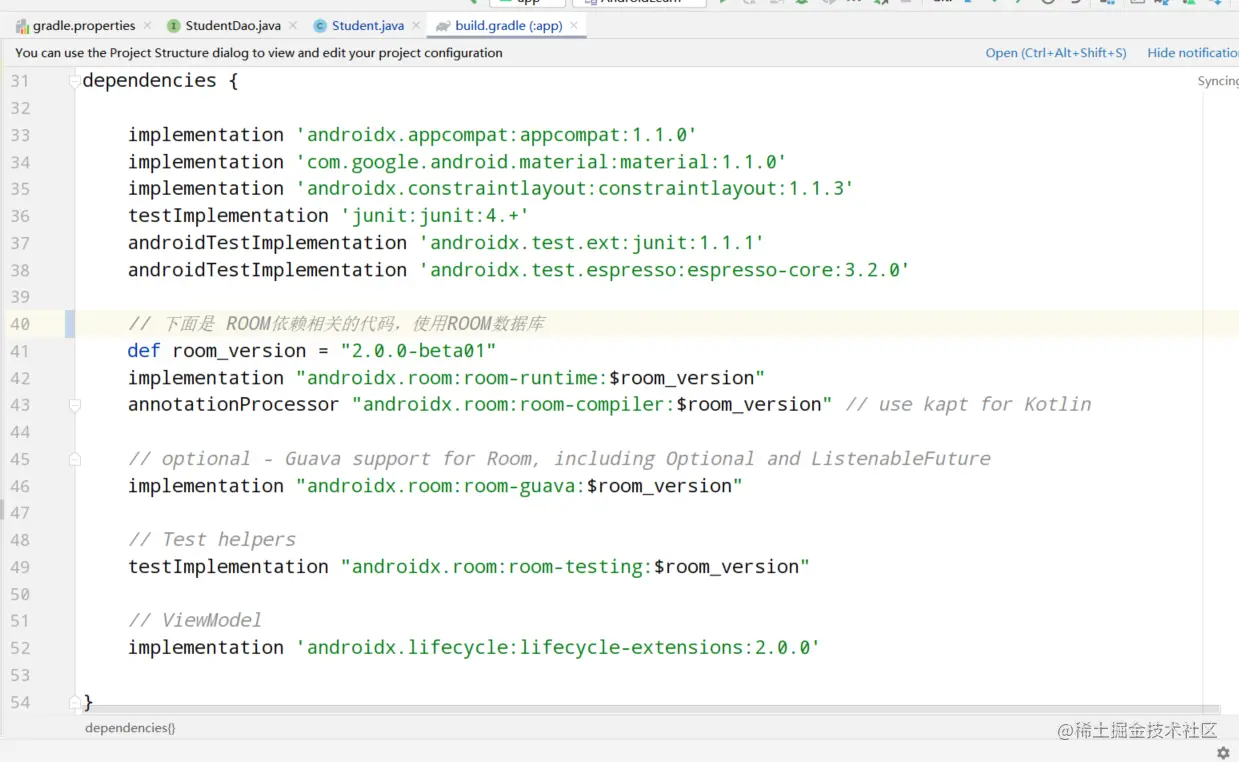Viewport: 1239px width, 762px height.
Task: Click the room-compiler dependency string
Action: click(592, 405)
